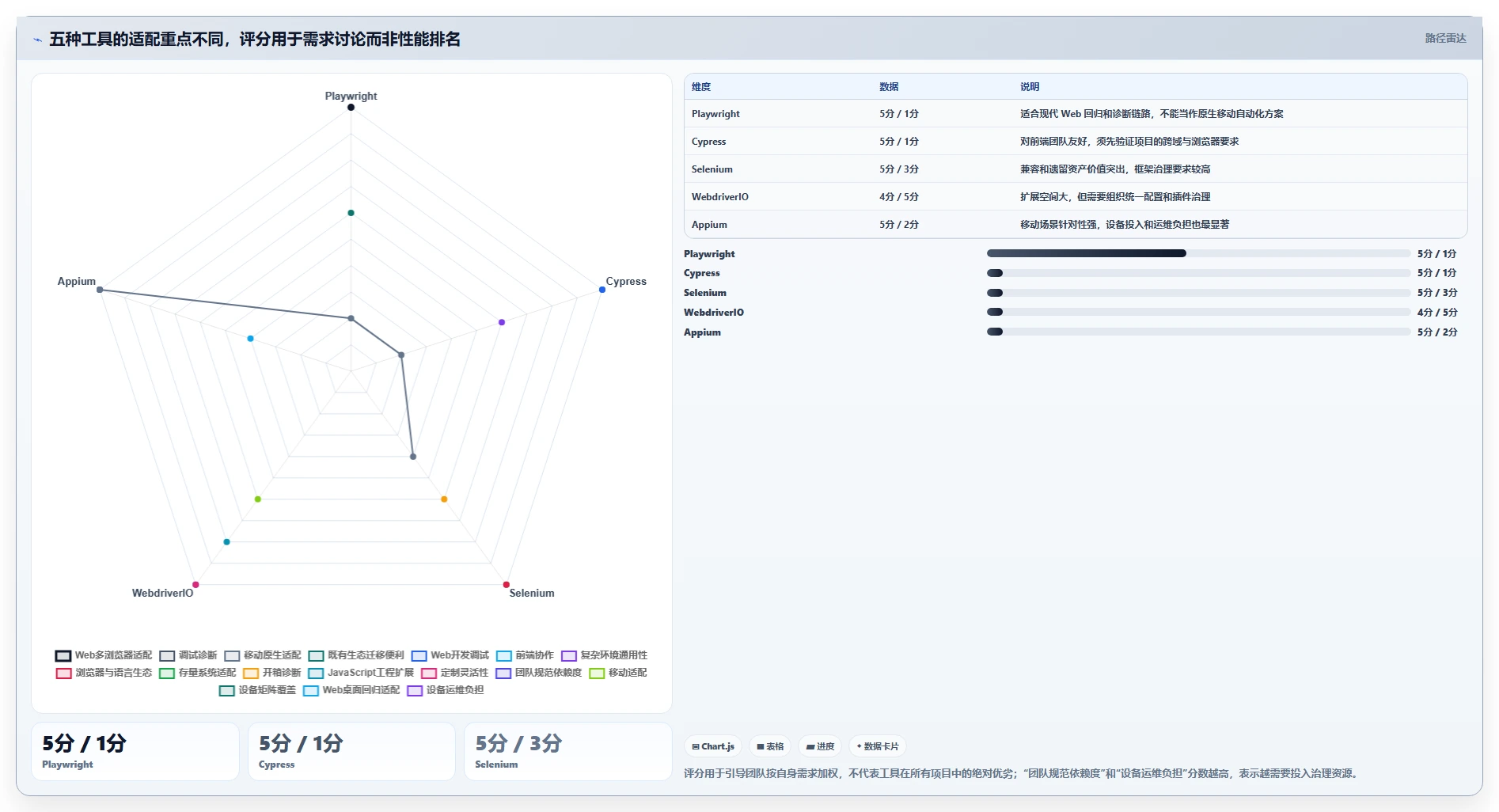Click the 表格 chip
1499x812 pixels.
click(770, 746)
